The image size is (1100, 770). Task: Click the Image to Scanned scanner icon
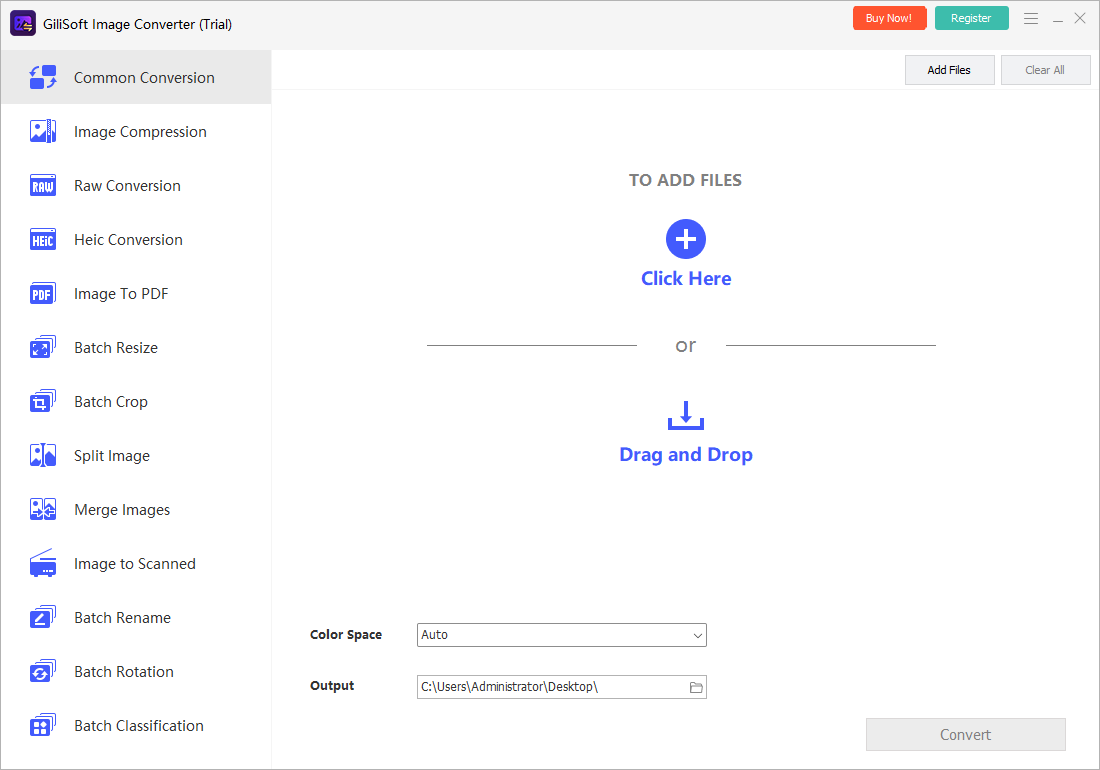coord(43,563)
